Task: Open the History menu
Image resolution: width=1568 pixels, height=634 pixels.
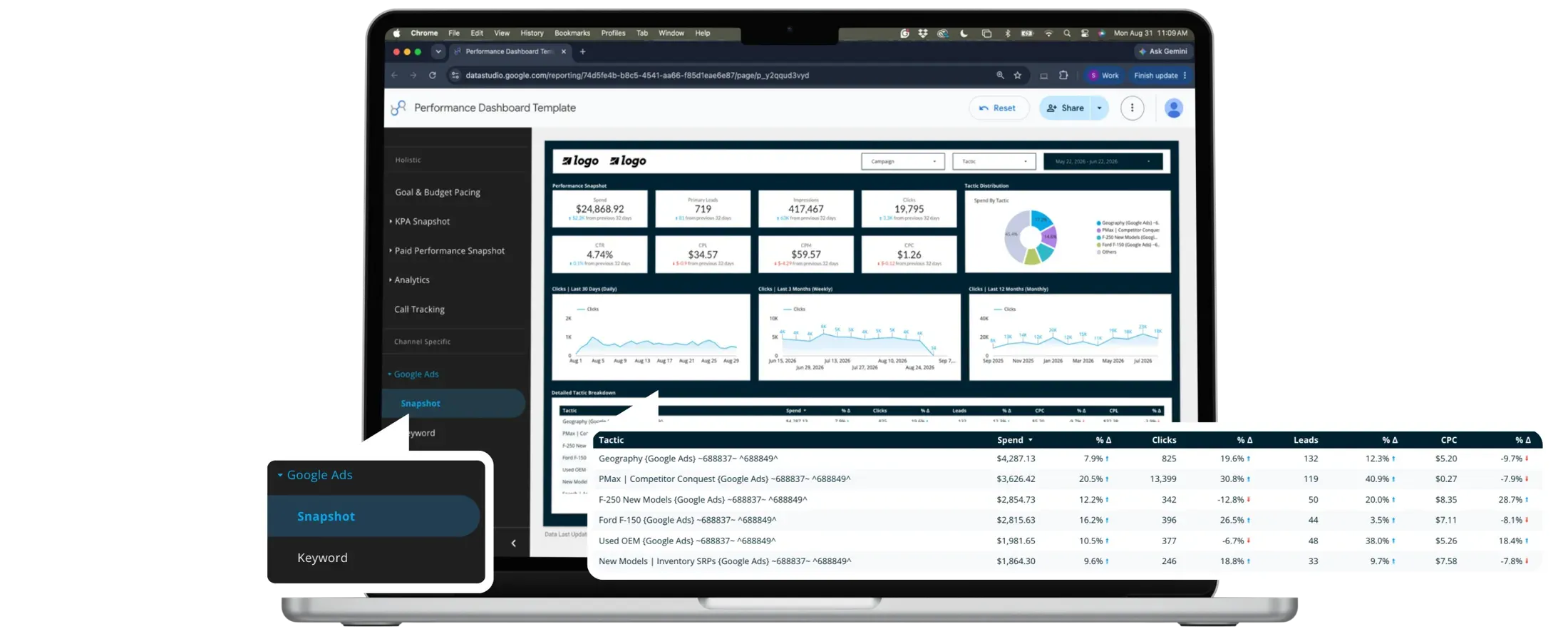Action: [532, 33]
